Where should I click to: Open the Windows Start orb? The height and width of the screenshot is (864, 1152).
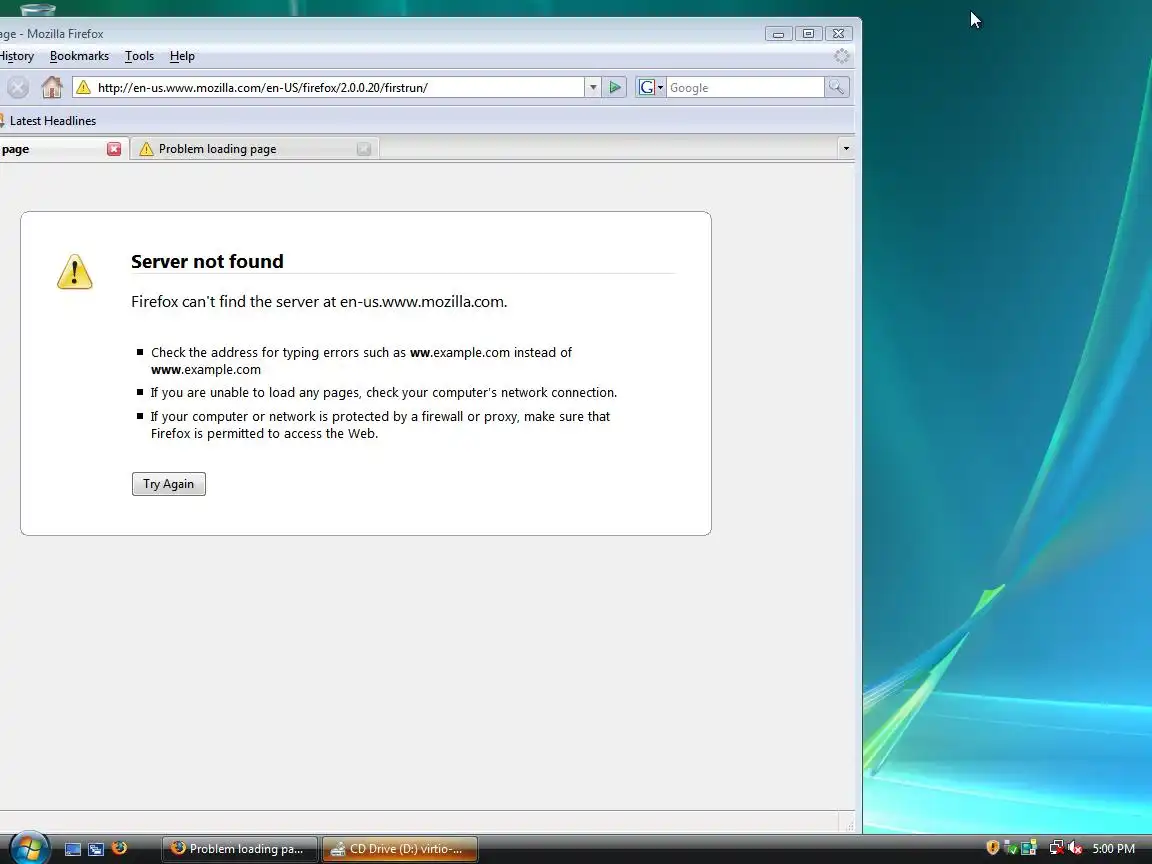[x=29, y=849]
